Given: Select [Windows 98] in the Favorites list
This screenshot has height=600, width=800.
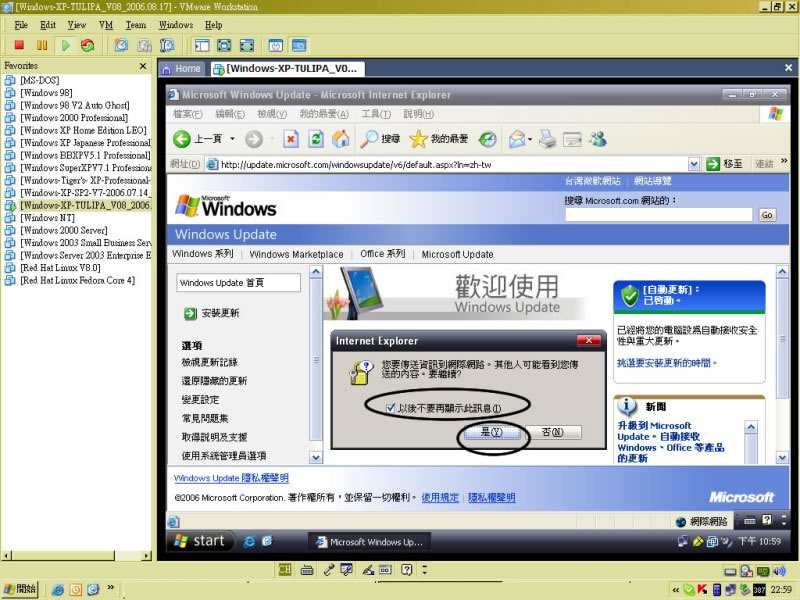Looking at the screenshot, I should click(46, 92).
